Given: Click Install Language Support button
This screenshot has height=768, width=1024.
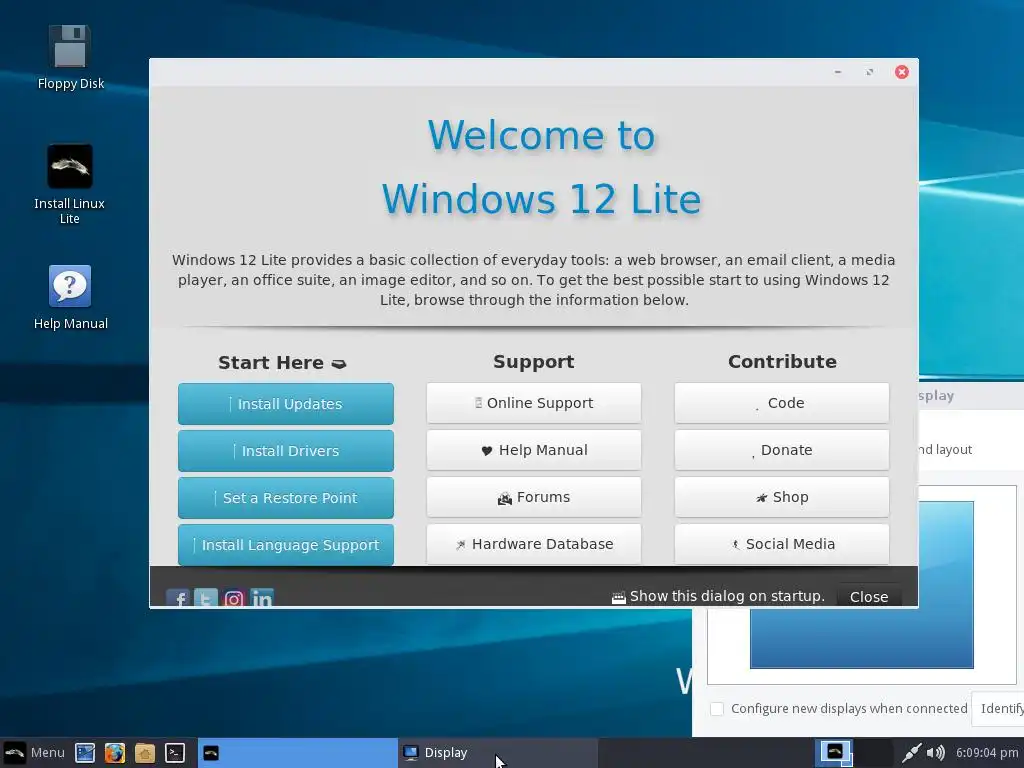Looking at the screenshot, I should pyautogui.click(x=286, y=545).
